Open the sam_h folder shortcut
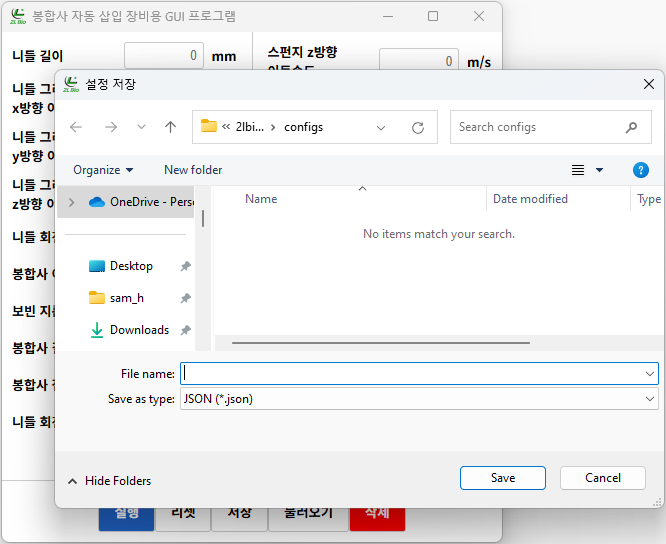 [126, 298]
